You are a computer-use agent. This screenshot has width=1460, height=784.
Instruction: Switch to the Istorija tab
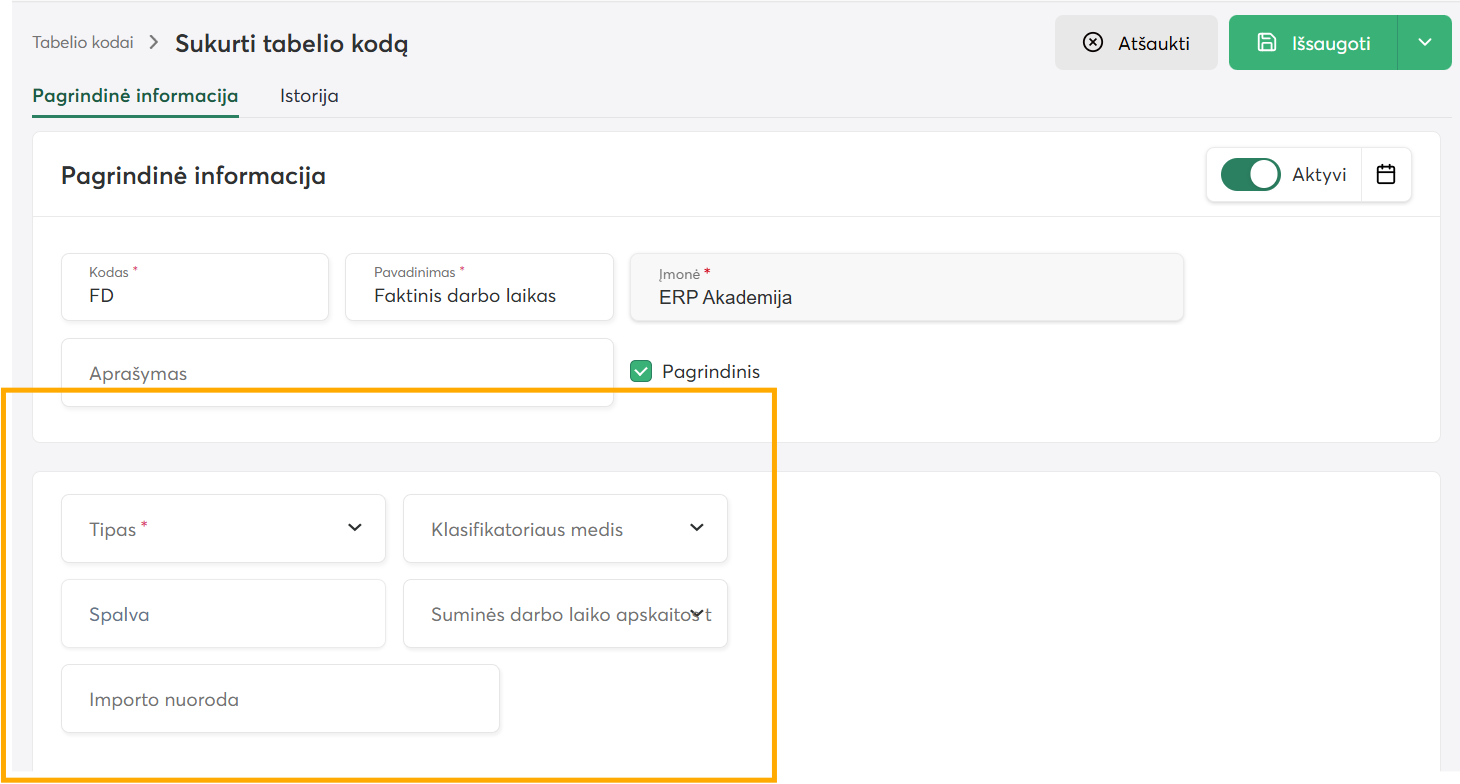pyautogui.click(x=309, y=96)
